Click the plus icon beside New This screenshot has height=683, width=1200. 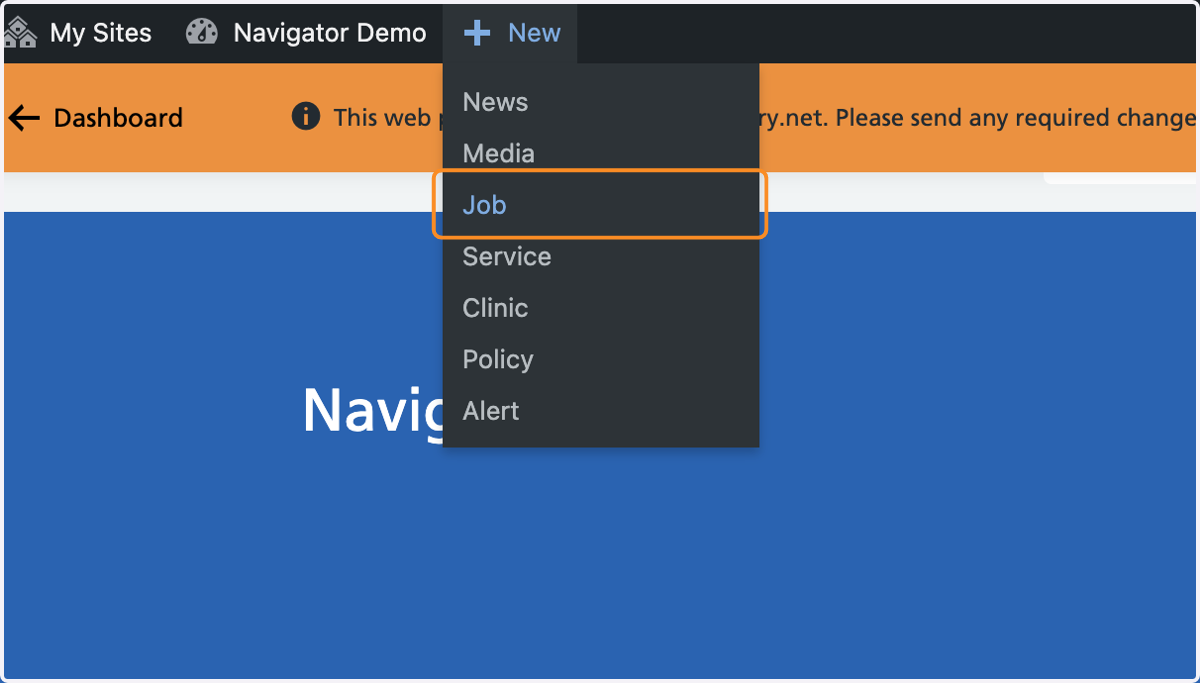tap(477, 33)
